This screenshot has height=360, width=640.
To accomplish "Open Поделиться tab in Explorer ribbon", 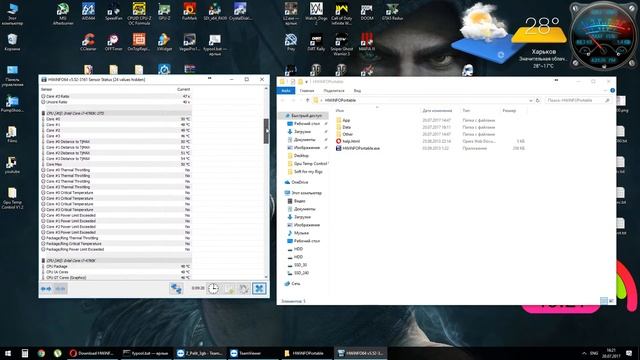I will click(333, 91).
